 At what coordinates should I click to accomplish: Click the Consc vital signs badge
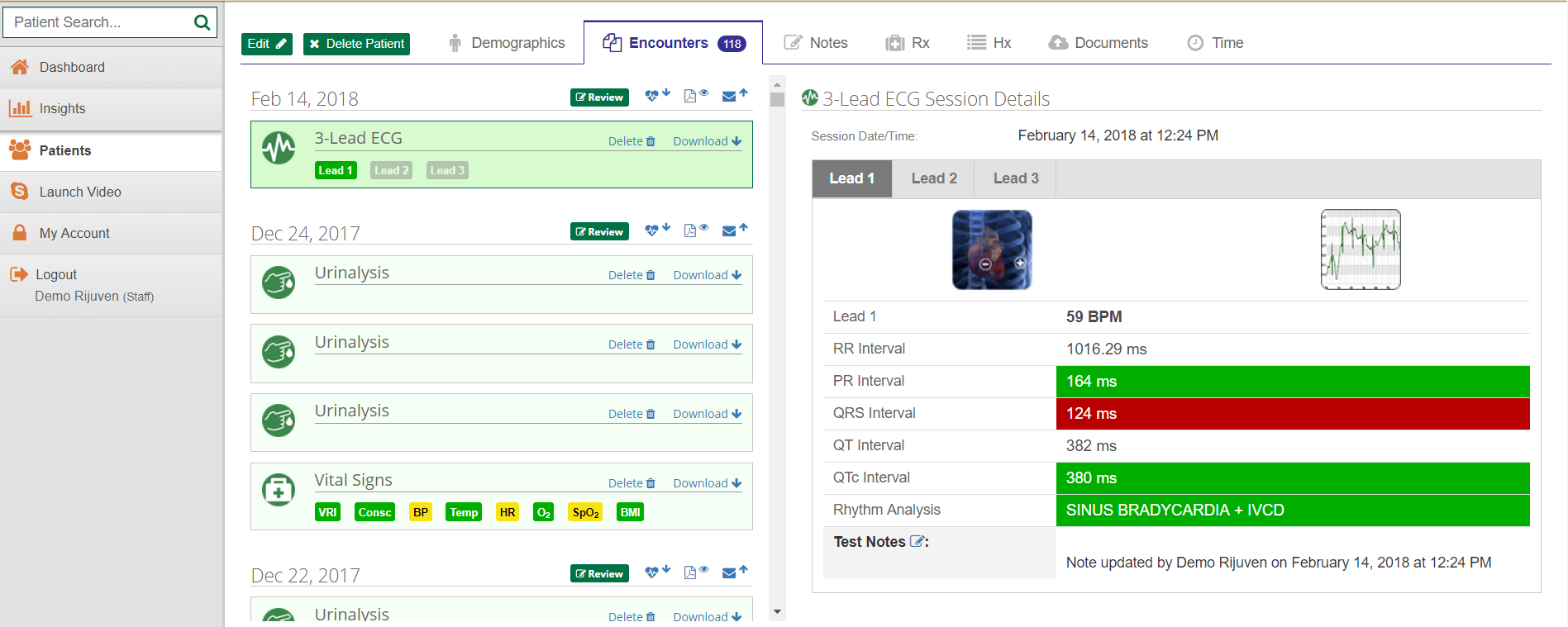[374, 512]
